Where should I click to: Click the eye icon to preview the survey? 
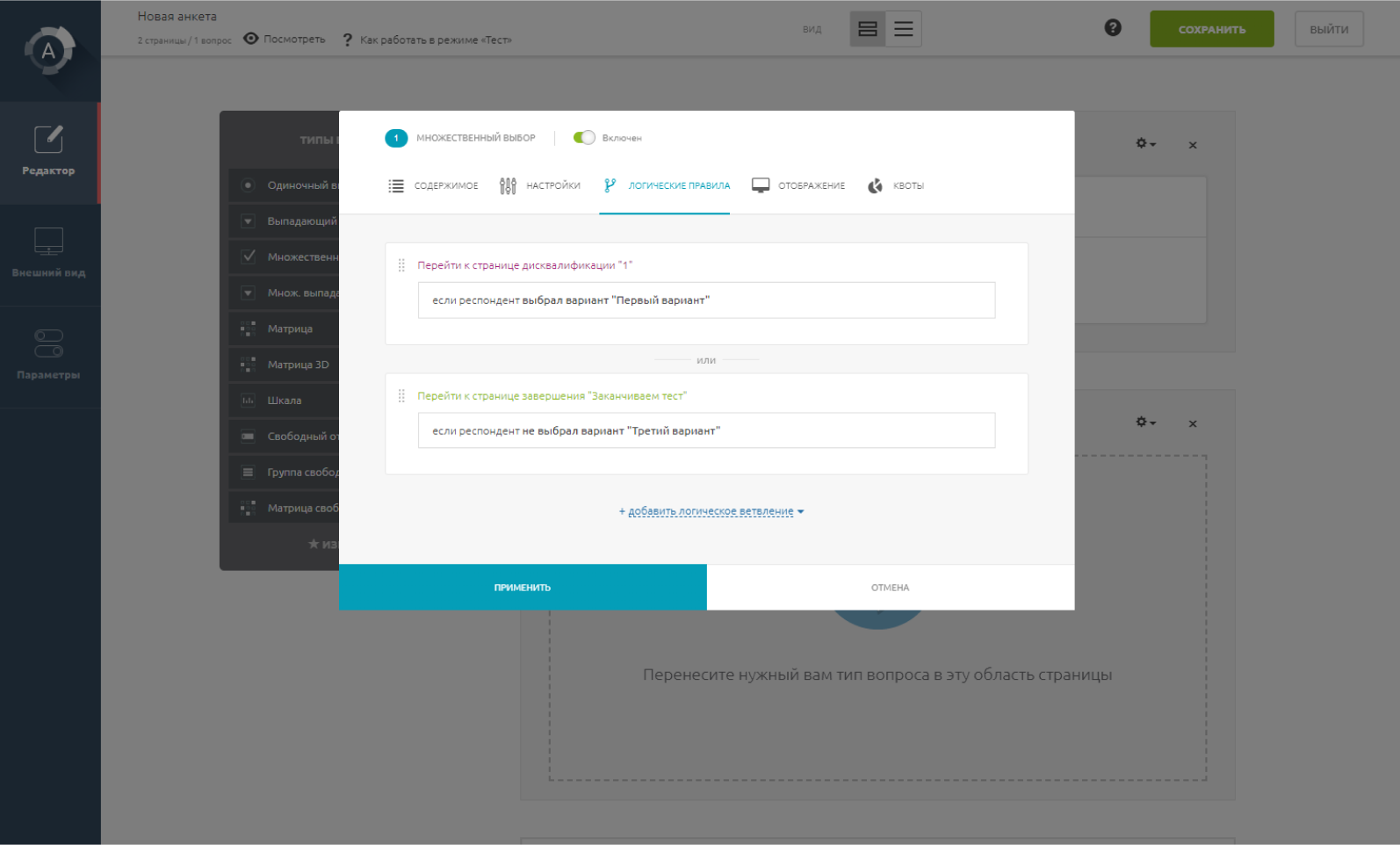tap(251, 39)
